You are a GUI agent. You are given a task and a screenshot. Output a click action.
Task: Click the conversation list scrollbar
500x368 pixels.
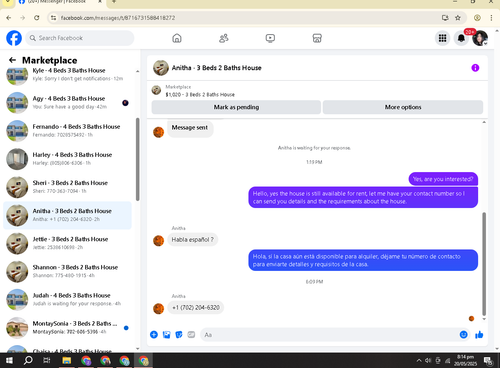tap(138, 159)
